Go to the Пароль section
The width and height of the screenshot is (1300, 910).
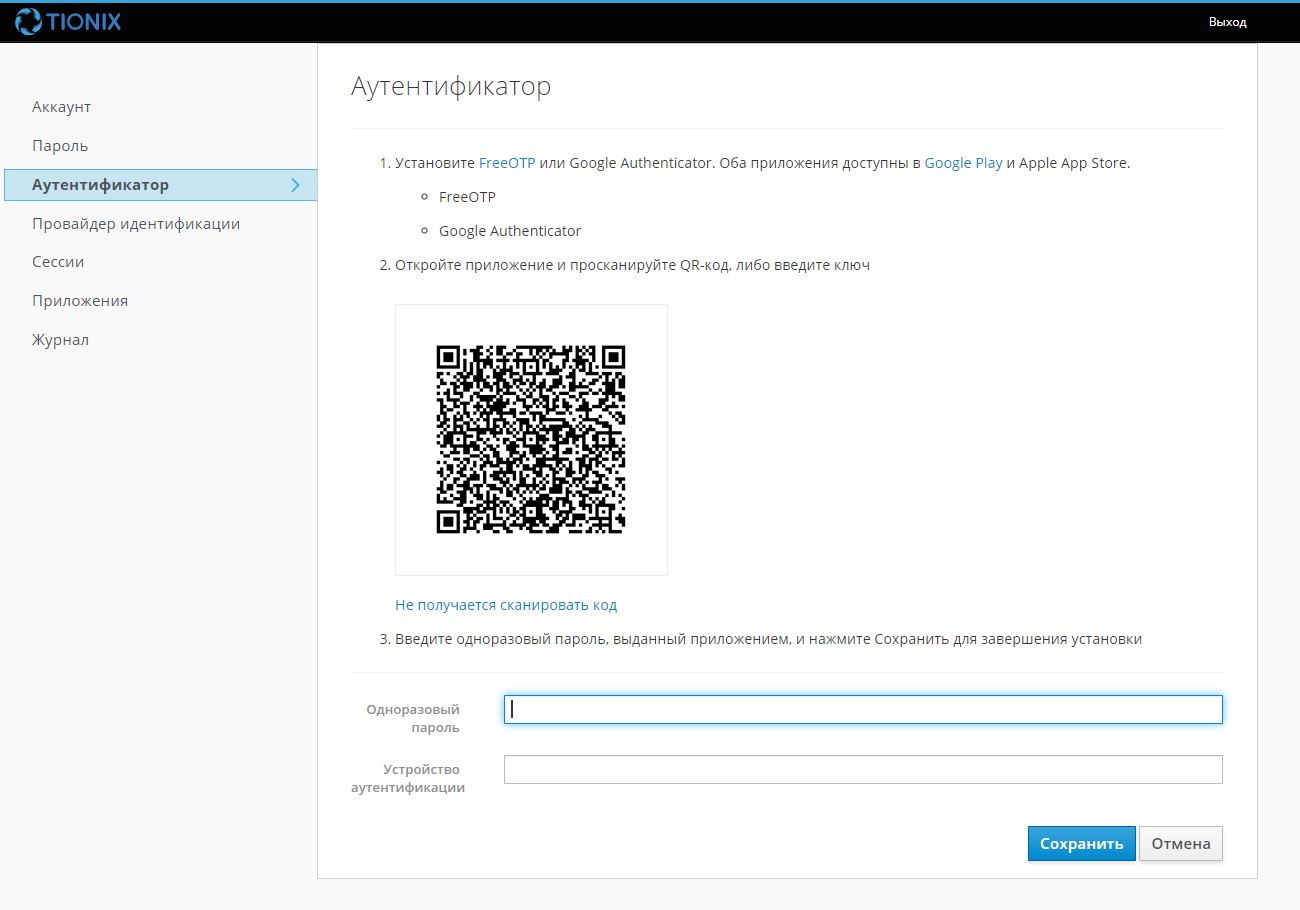(60, 146)
